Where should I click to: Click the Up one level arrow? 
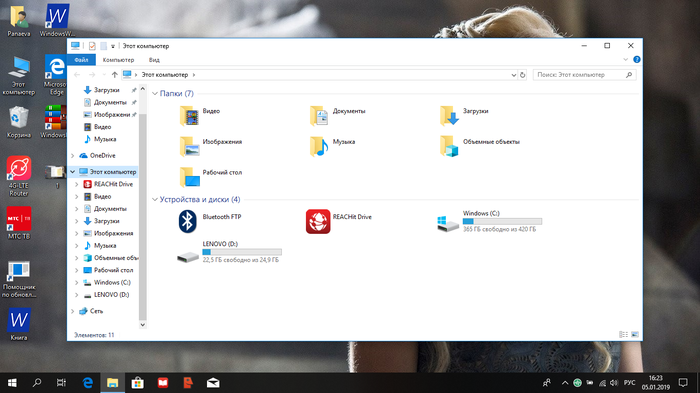coord(114,75)
